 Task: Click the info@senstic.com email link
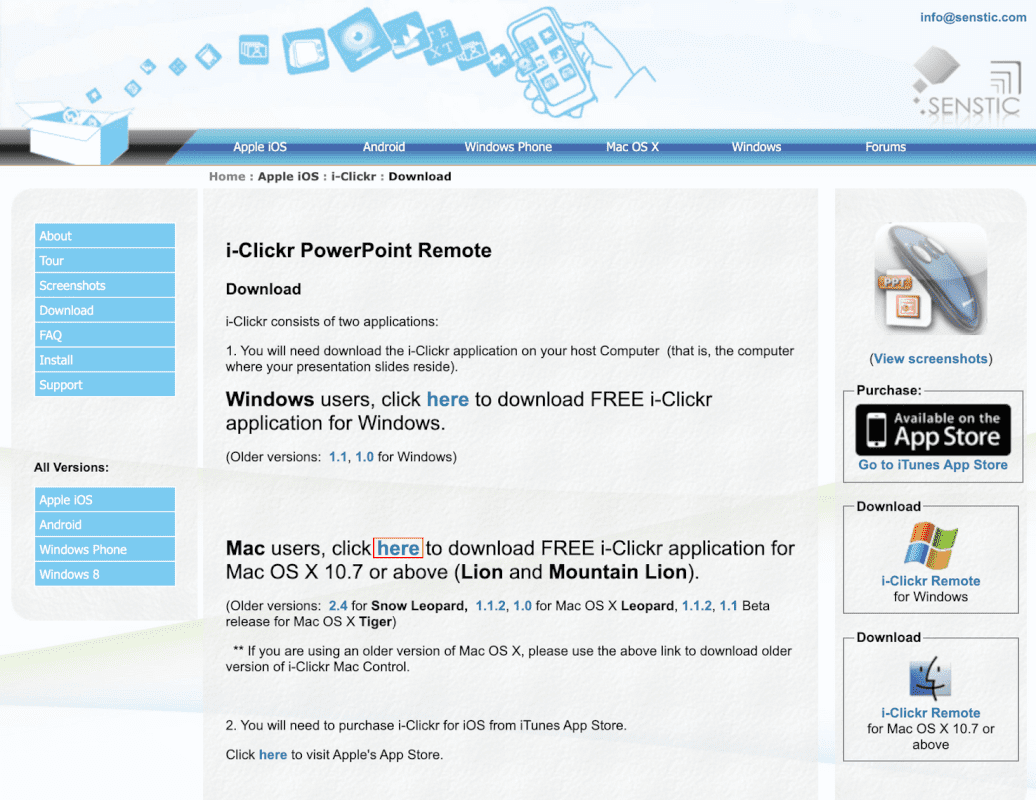click(x=973, y=17)
